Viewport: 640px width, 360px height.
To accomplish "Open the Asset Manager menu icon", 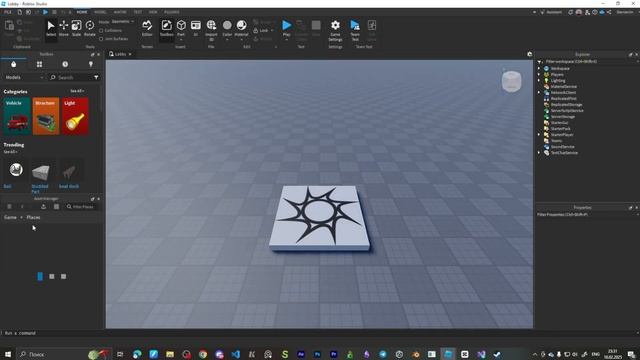I will point(9,207).
